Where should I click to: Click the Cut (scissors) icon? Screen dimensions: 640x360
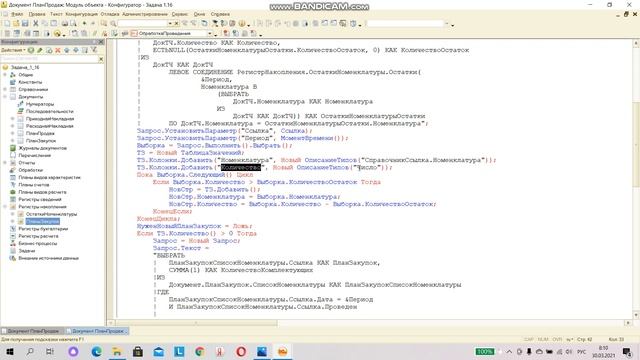(x=36, y=24)
